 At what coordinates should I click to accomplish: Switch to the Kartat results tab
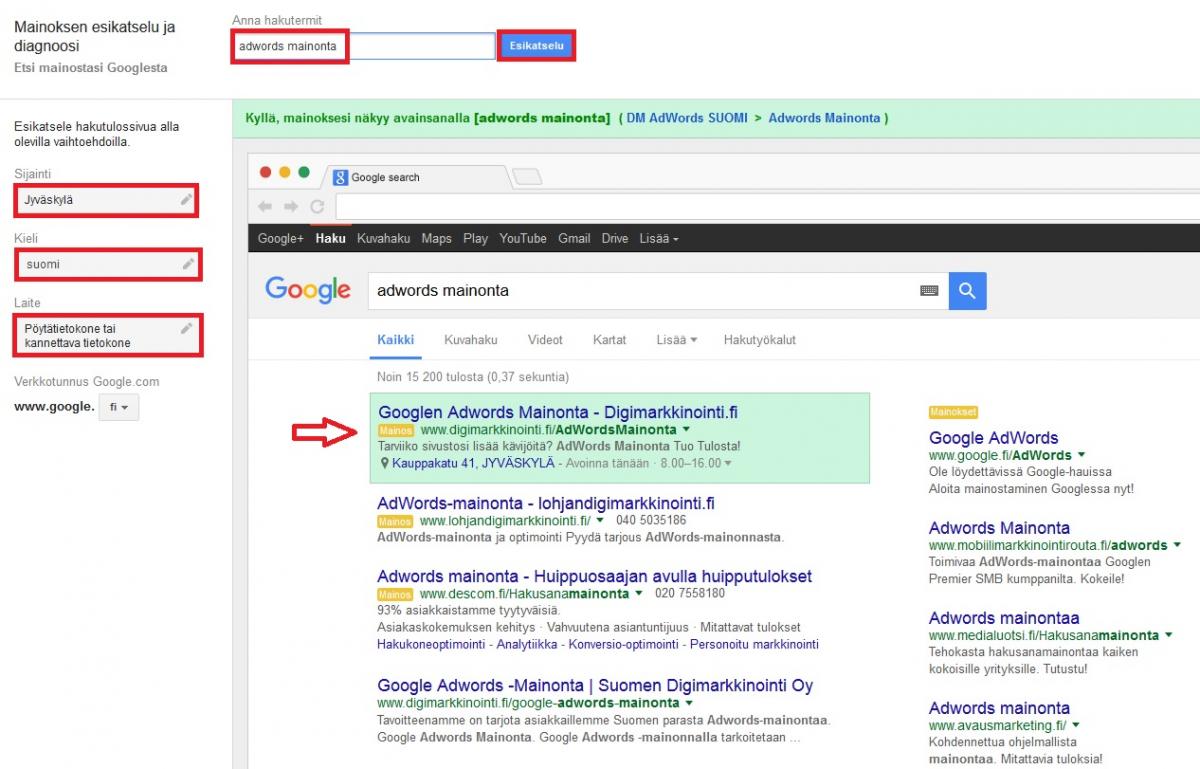(609, 340)
